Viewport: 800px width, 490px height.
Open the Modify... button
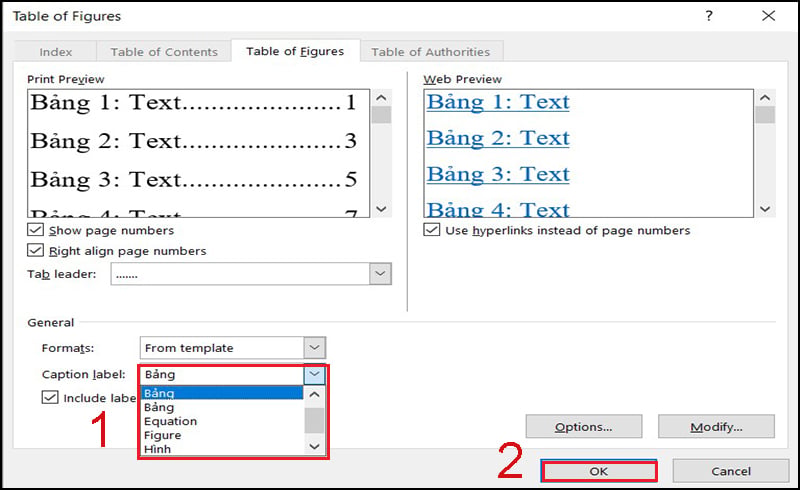716,427
